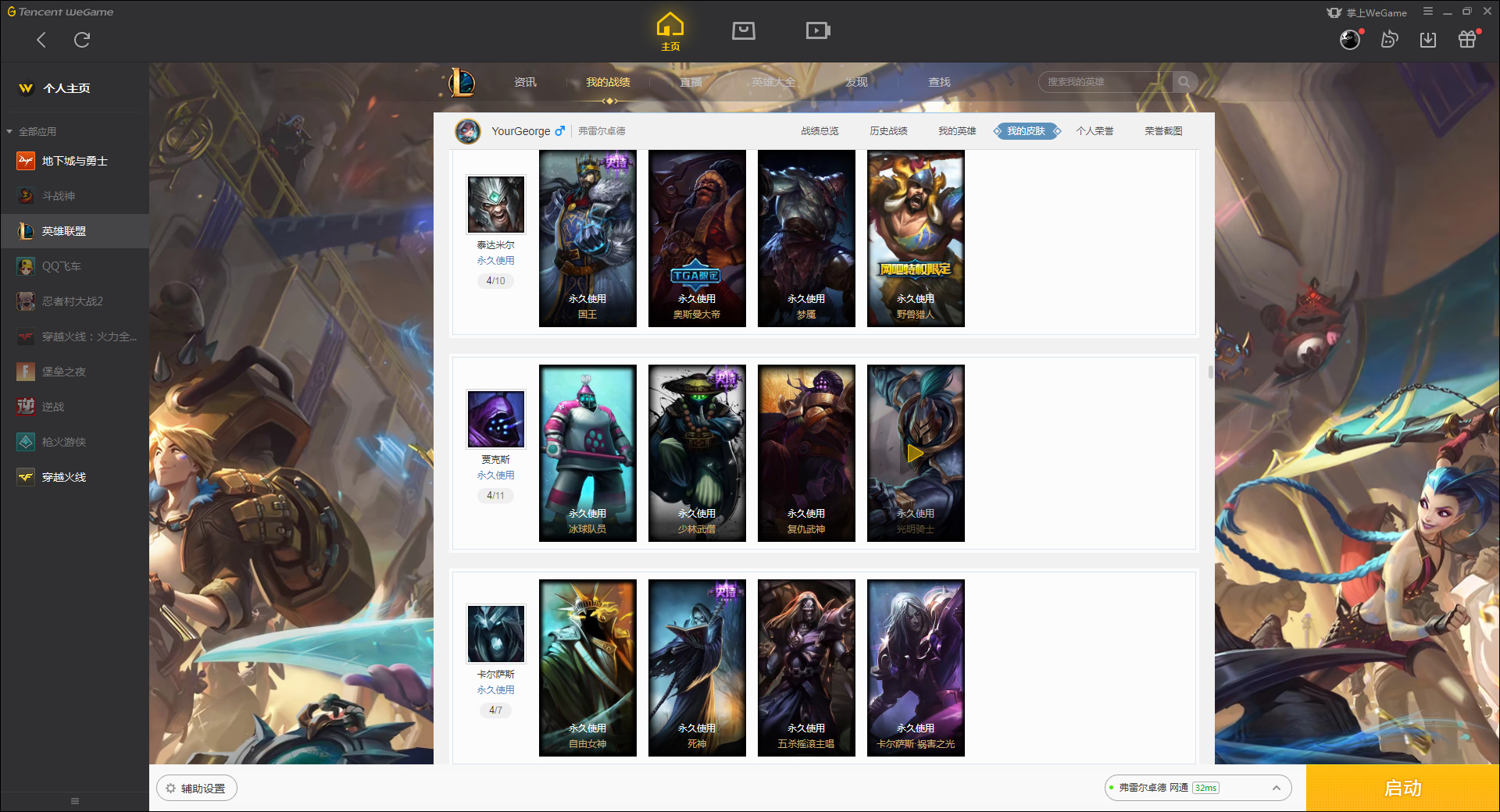The width and height of the screenshot is (1500, 812).
Task: Go back with the left arrow button
Action: point(41,40)
